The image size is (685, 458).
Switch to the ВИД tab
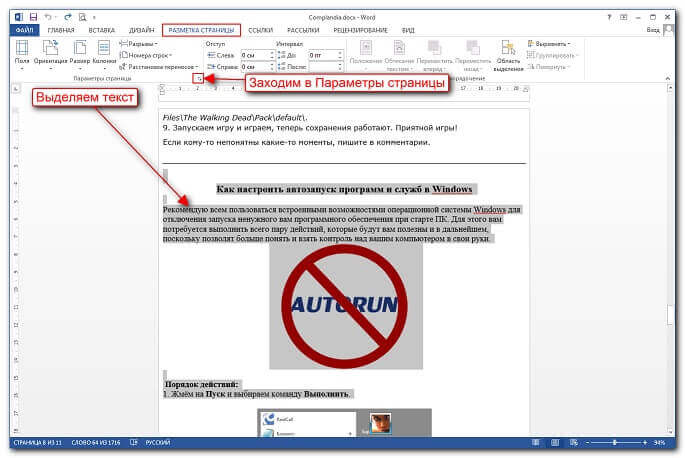[408, 30]
